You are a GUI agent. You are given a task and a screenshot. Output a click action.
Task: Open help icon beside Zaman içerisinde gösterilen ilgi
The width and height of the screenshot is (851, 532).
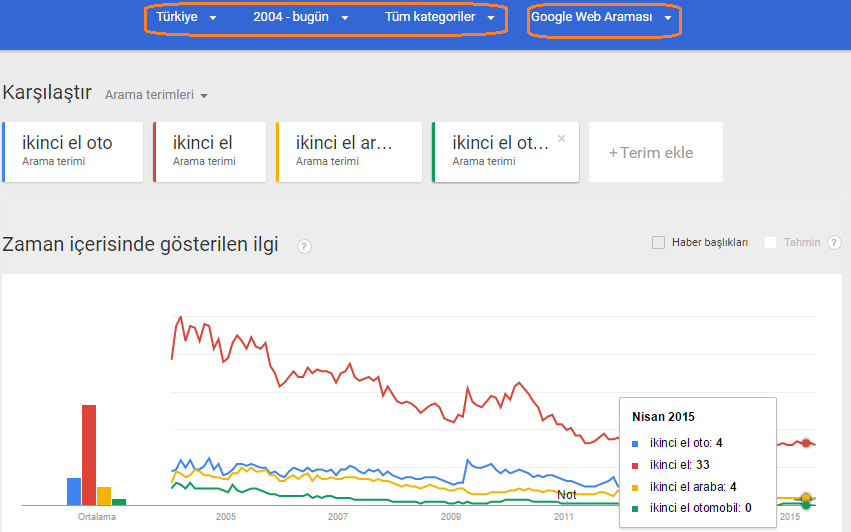[x=304, y=246]
